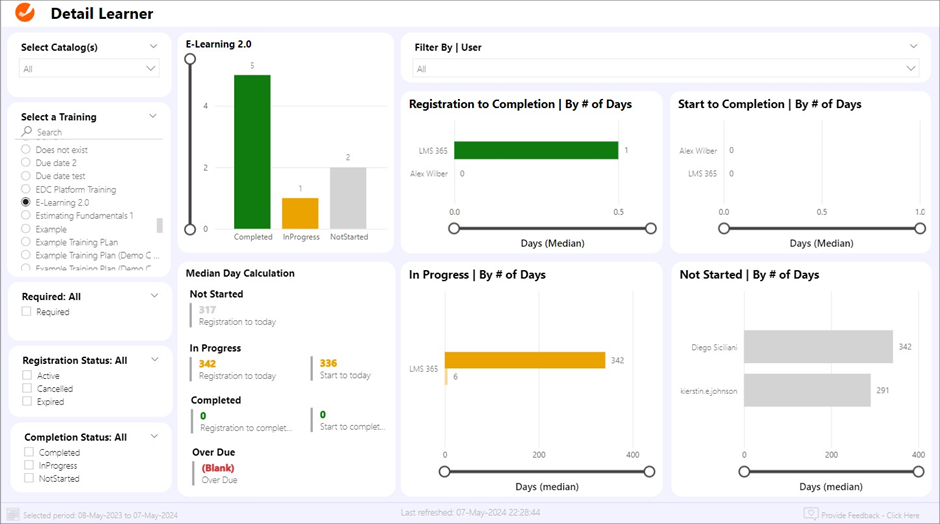Select the EDC Platform Training radio option
The width and height of the screenshot is (940, 524).
pos(26,189)
